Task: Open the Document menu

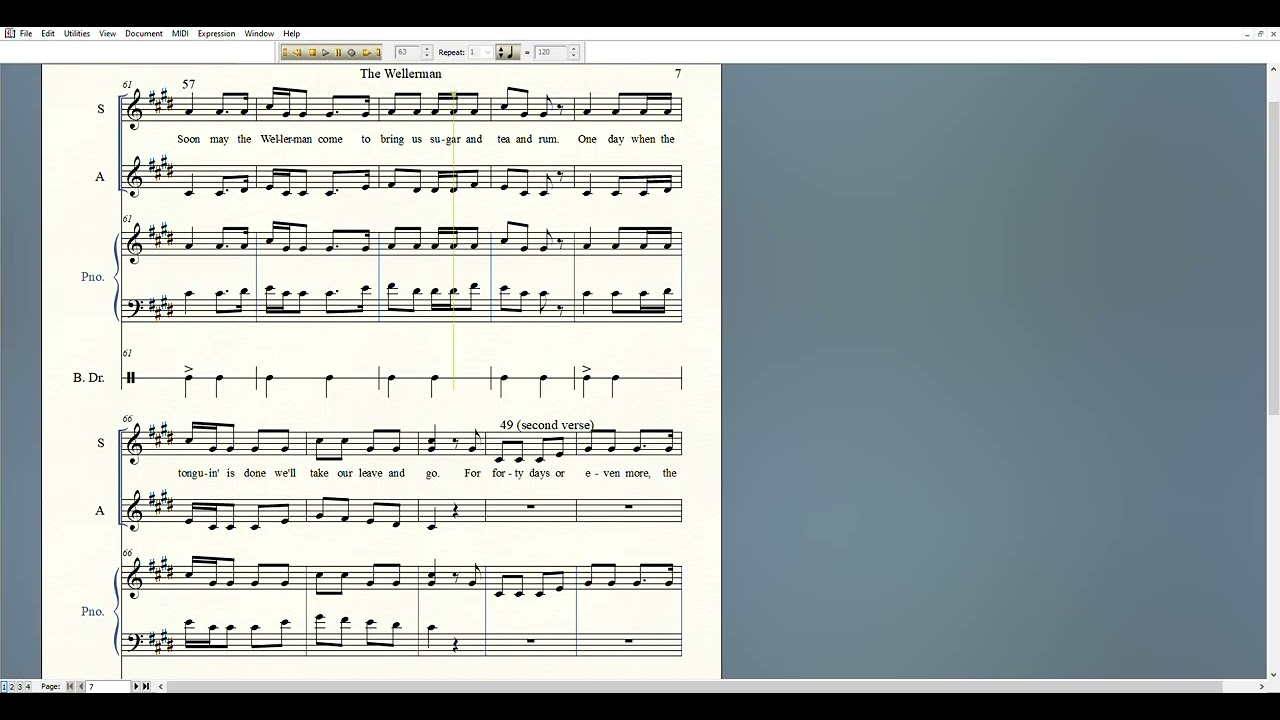Action: point(144,34)
